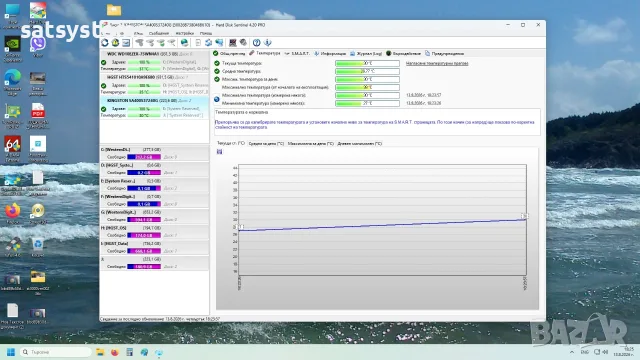Click the blue circular arrows toolbar icon right of document
This screenshot has width=640, height=360.
(209, 42)
